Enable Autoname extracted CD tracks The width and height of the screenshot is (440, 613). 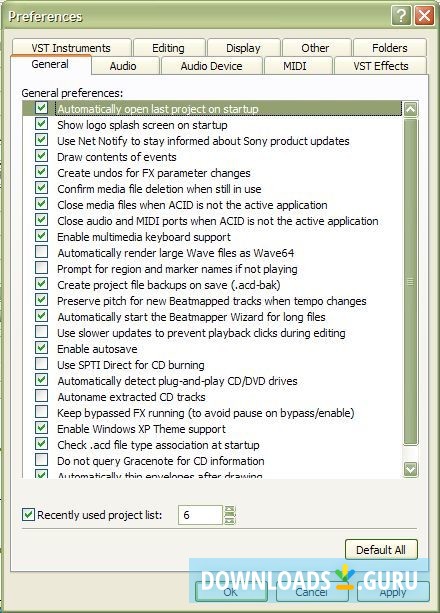click(41, 396)
